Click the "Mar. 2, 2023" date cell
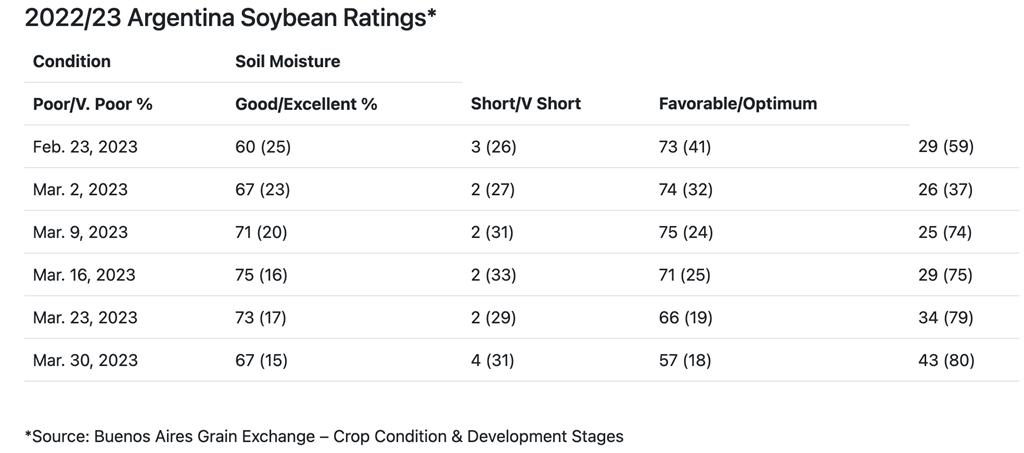Viewport: 1024px width, 453px height. (x=80, y=190)
